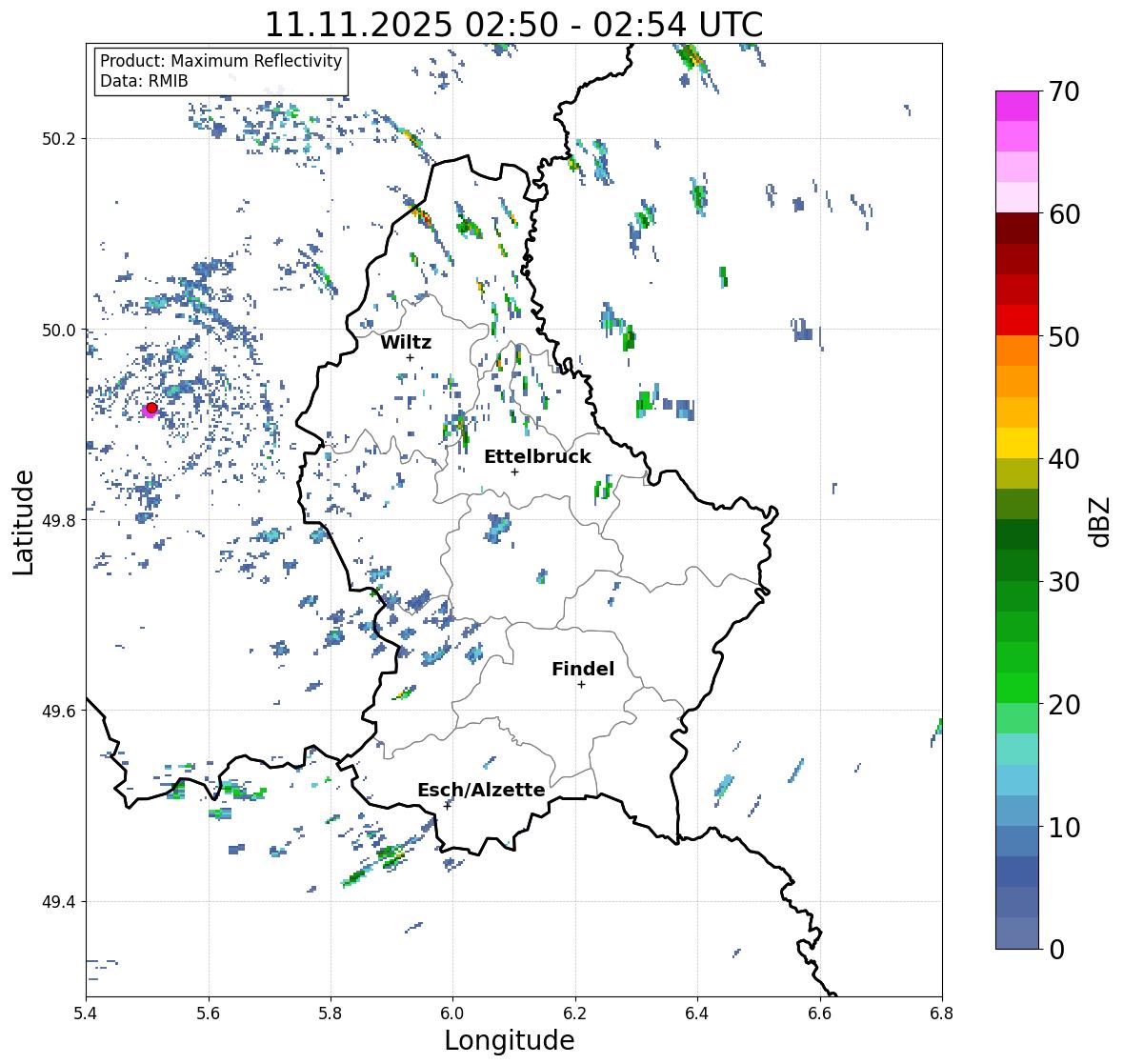Click the 60 tick on the colorbar
The image size is (1123, 1064).
click(1064, 214)
